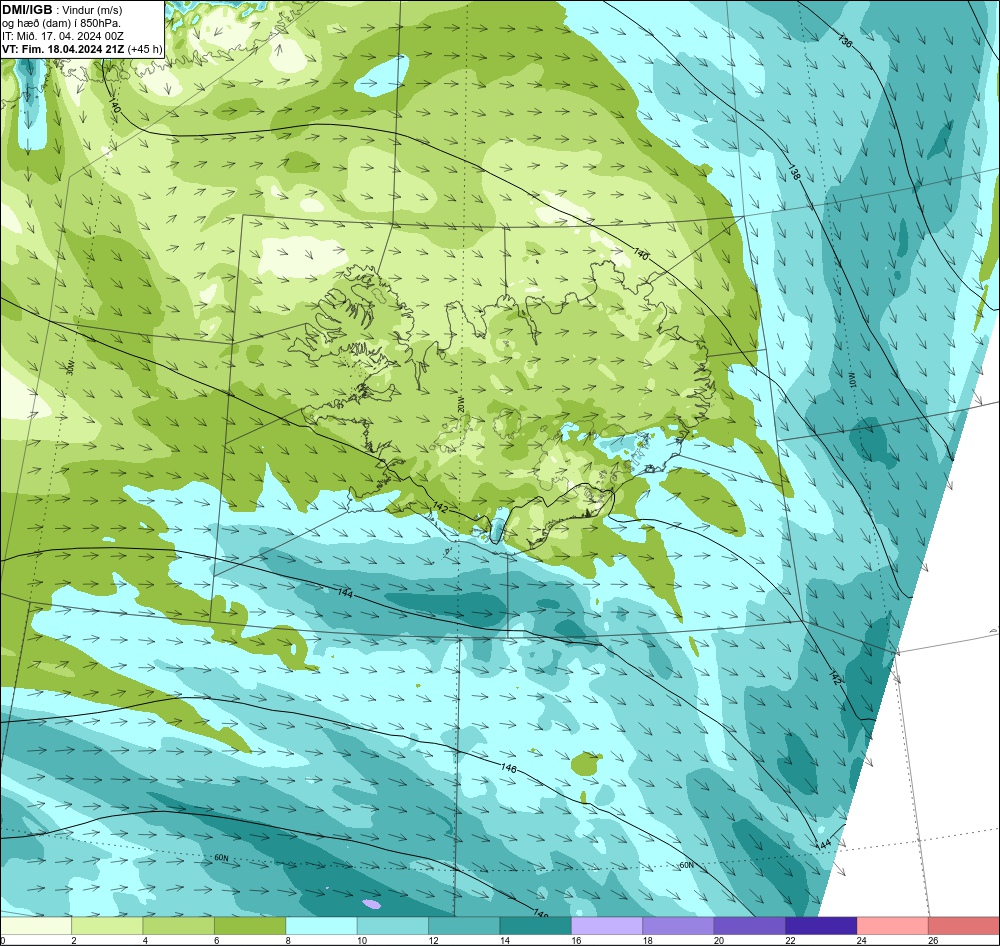Choose the 22–24 m/s dark indigo legend swatch
This screenshot has height=946, width=1000.
pyautogui.click(x=821, y=926)
